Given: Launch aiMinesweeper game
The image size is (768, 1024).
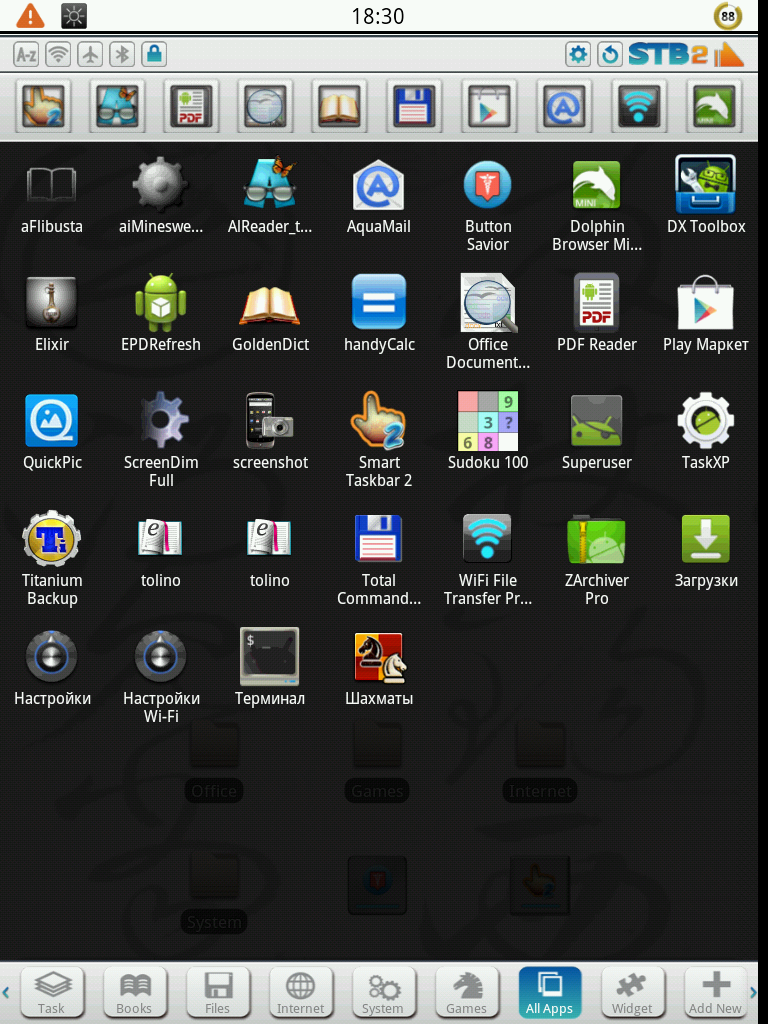Looking at the screenshot, I should [x=161, y=196].
